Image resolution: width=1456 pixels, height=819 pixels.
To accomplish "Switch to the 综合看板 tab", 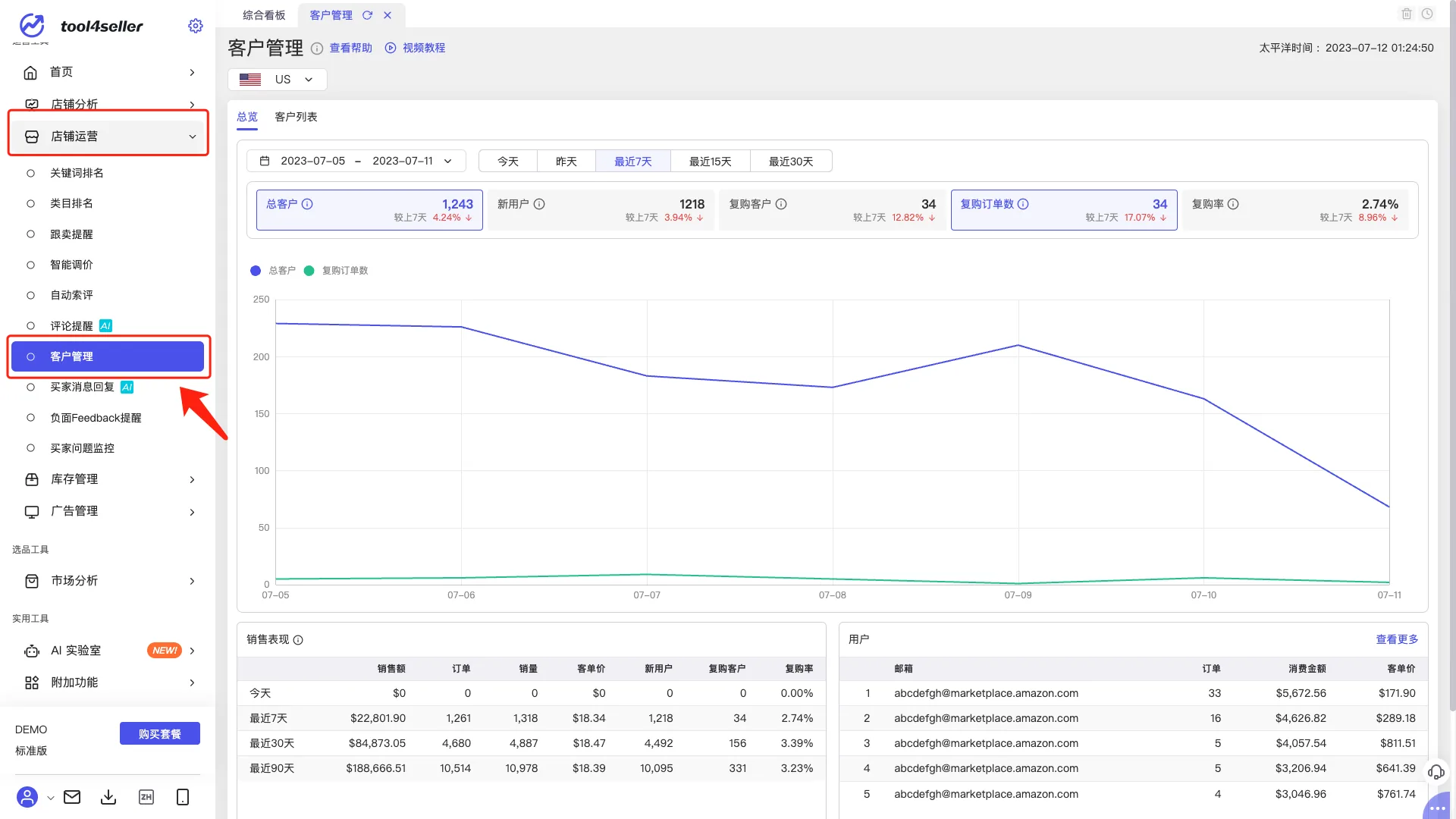I will tap(264, 15).
